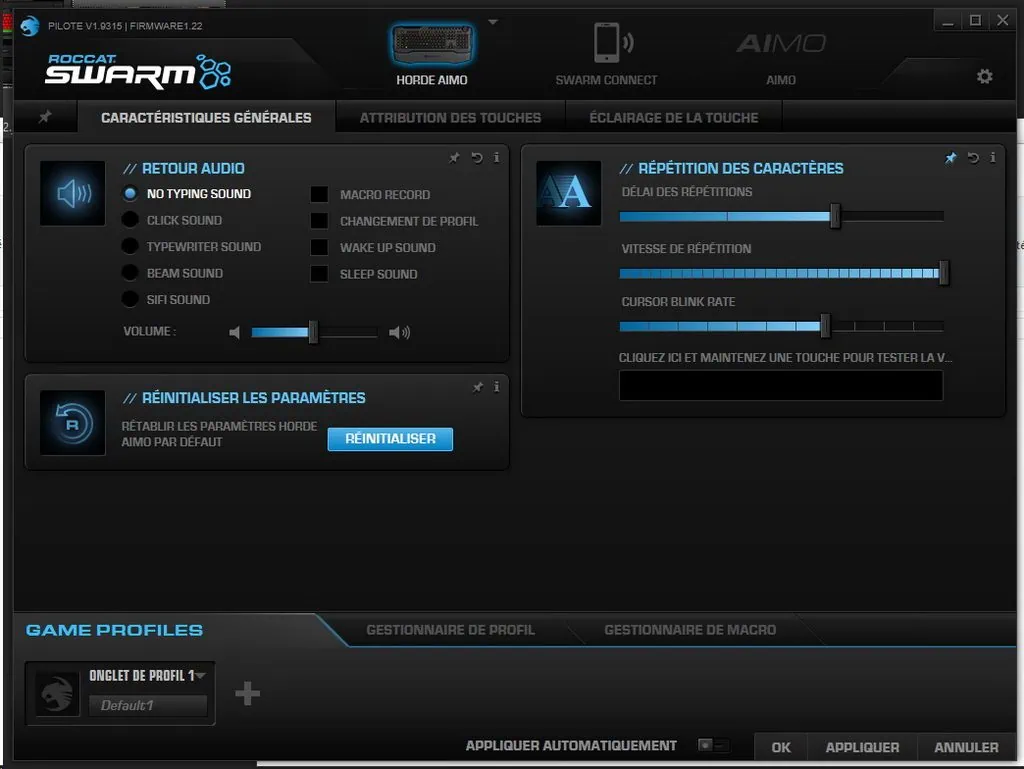
Task: Reset Répétition des Caractères panel with undo icon
Action: click(973, 157)
